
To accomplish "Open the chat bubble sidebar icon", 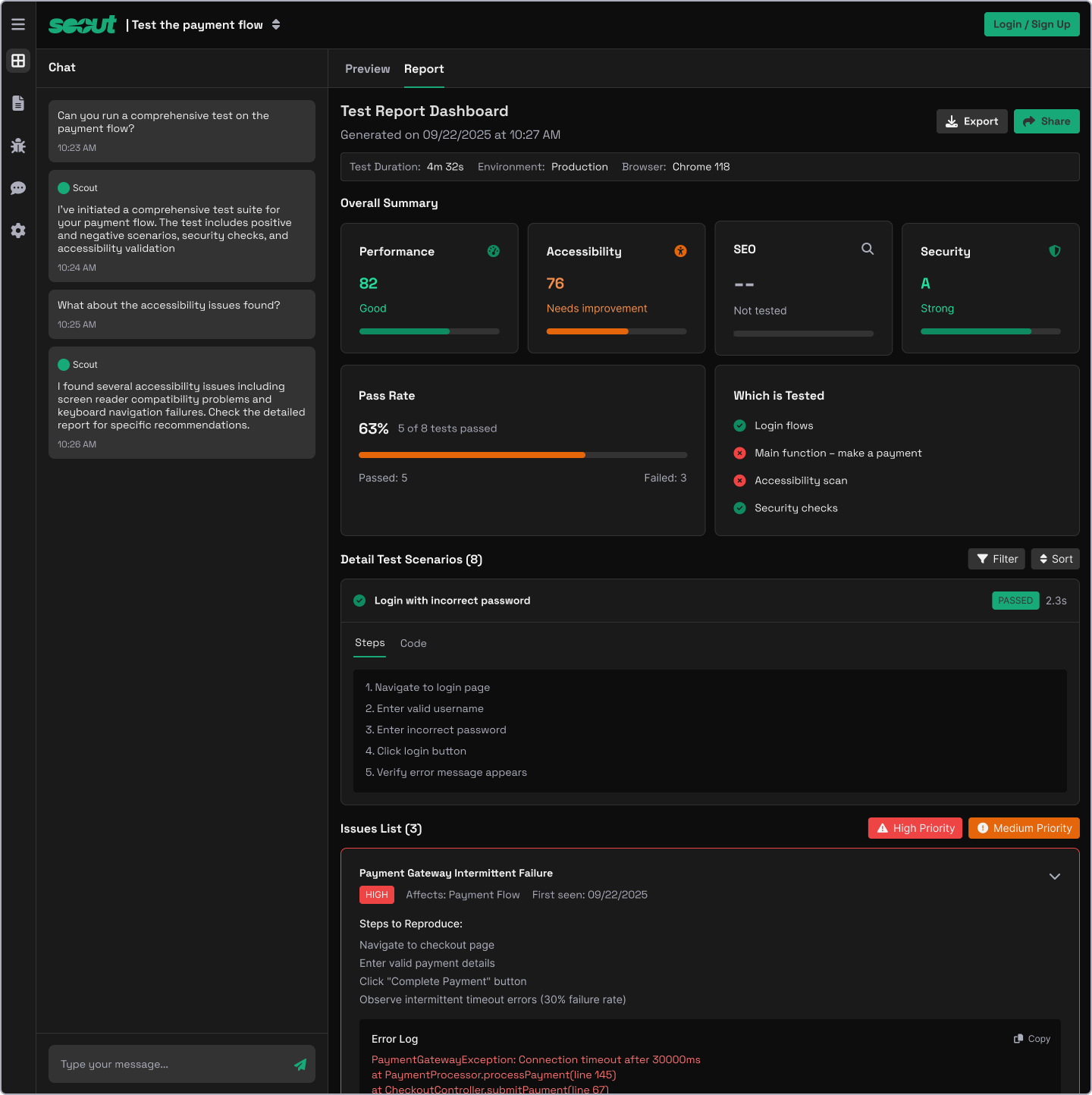I will 18,188.
